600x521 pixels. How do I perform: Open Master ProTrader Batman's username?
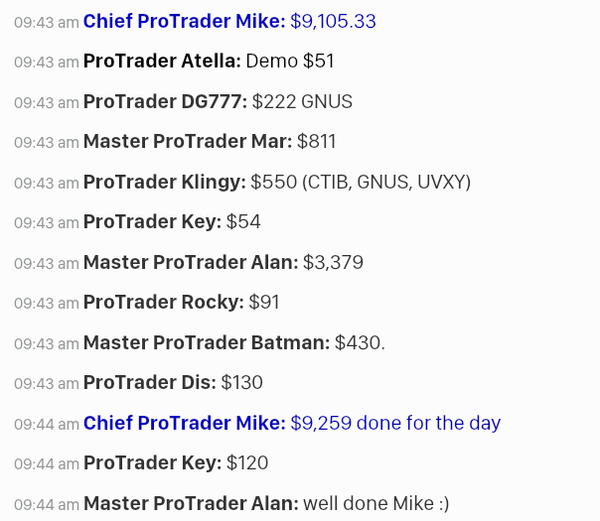206,342
